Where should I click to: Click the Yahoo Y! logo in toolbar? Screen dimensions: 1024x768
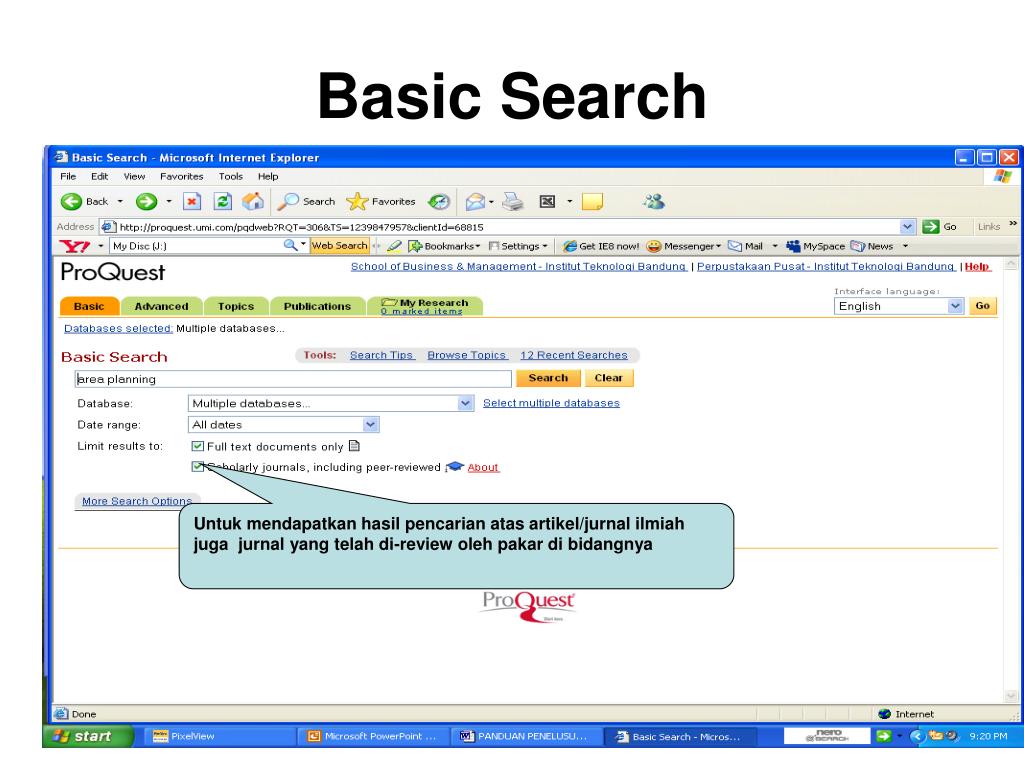click(x=75, y=246)
